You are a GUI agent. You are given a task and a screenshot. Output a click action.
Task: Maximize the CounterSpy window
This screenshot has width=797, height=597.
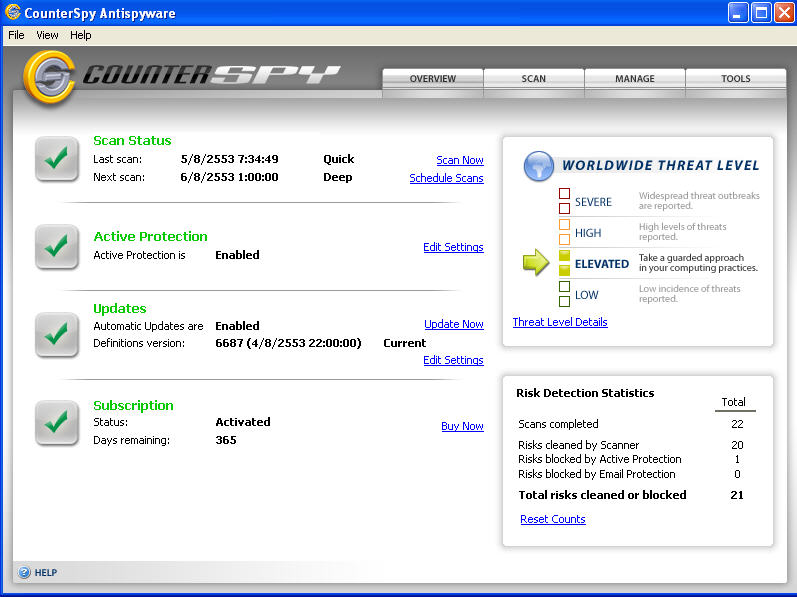pyautogui.click(x=761, y=13)
